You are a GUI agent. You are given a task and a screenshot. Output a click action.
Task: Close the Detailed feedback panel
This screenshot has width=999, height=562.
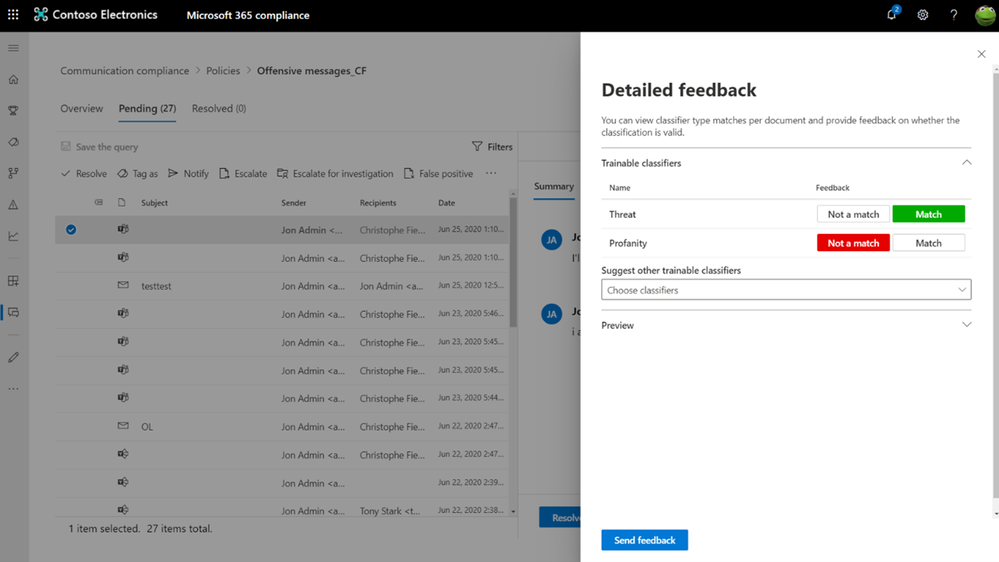(x=981, y=54)
